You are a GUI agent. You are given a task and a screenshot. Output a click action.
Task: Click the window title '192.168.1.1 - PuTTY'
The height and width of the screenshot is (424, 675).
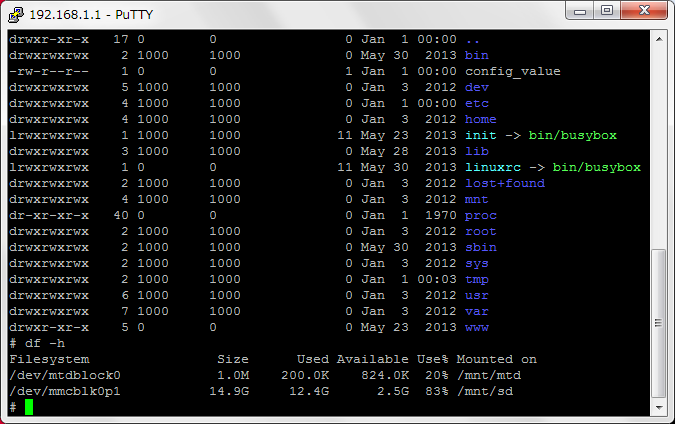[x=91, y=15]
